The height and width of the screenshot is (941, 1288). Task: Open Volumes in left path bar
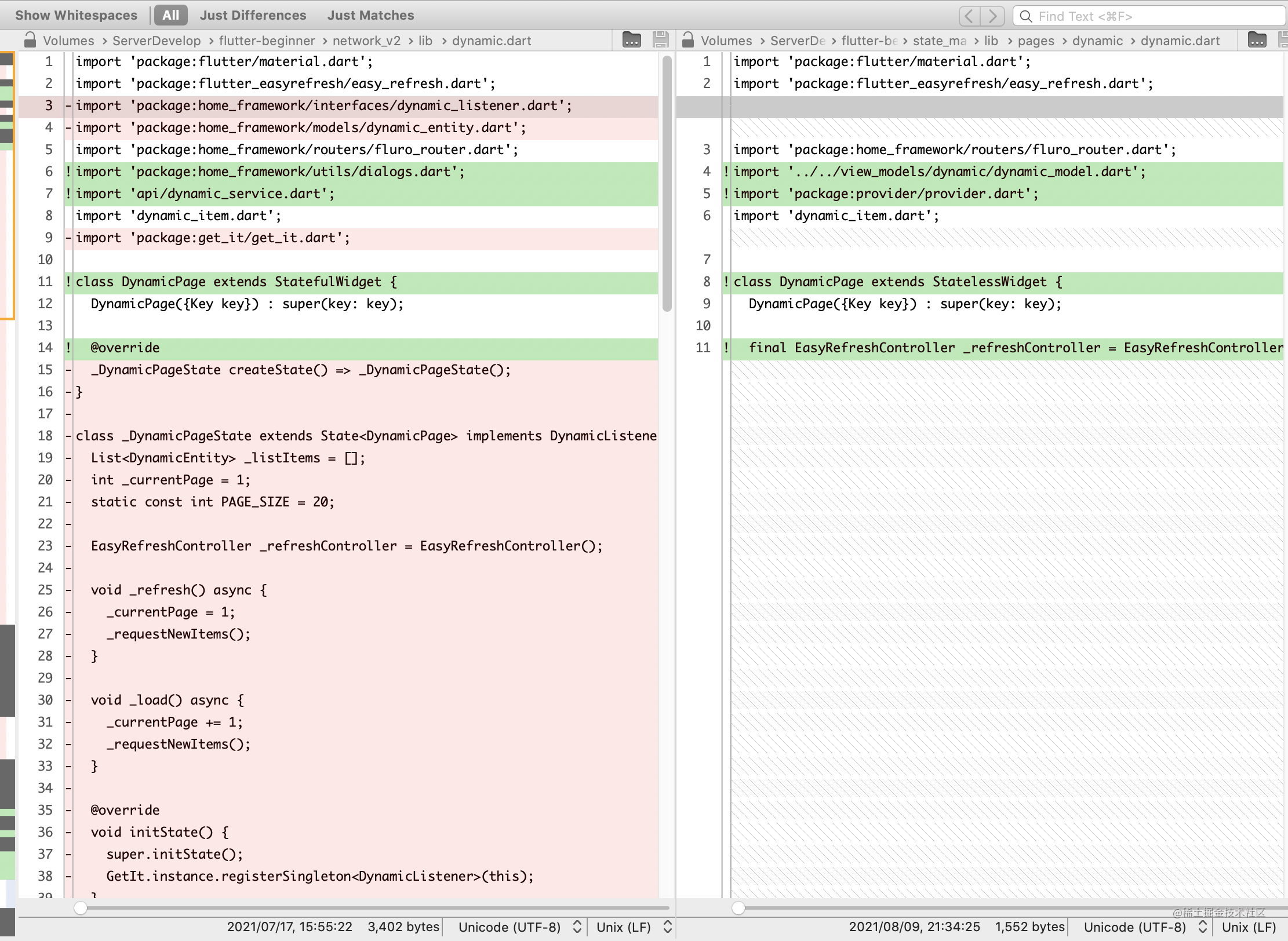[68, 41]
